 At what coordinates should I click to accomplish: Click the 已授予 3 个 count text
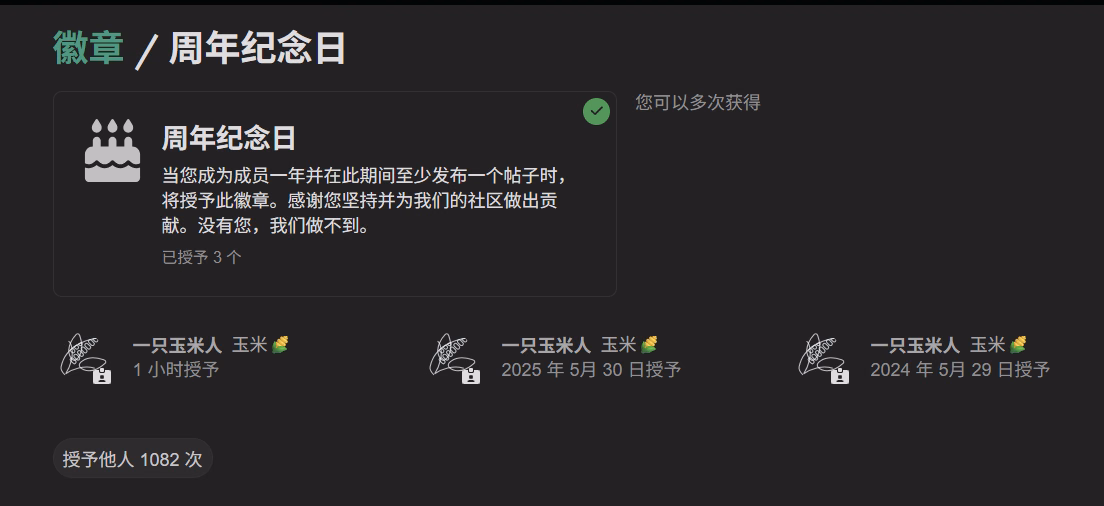(202, 258)
